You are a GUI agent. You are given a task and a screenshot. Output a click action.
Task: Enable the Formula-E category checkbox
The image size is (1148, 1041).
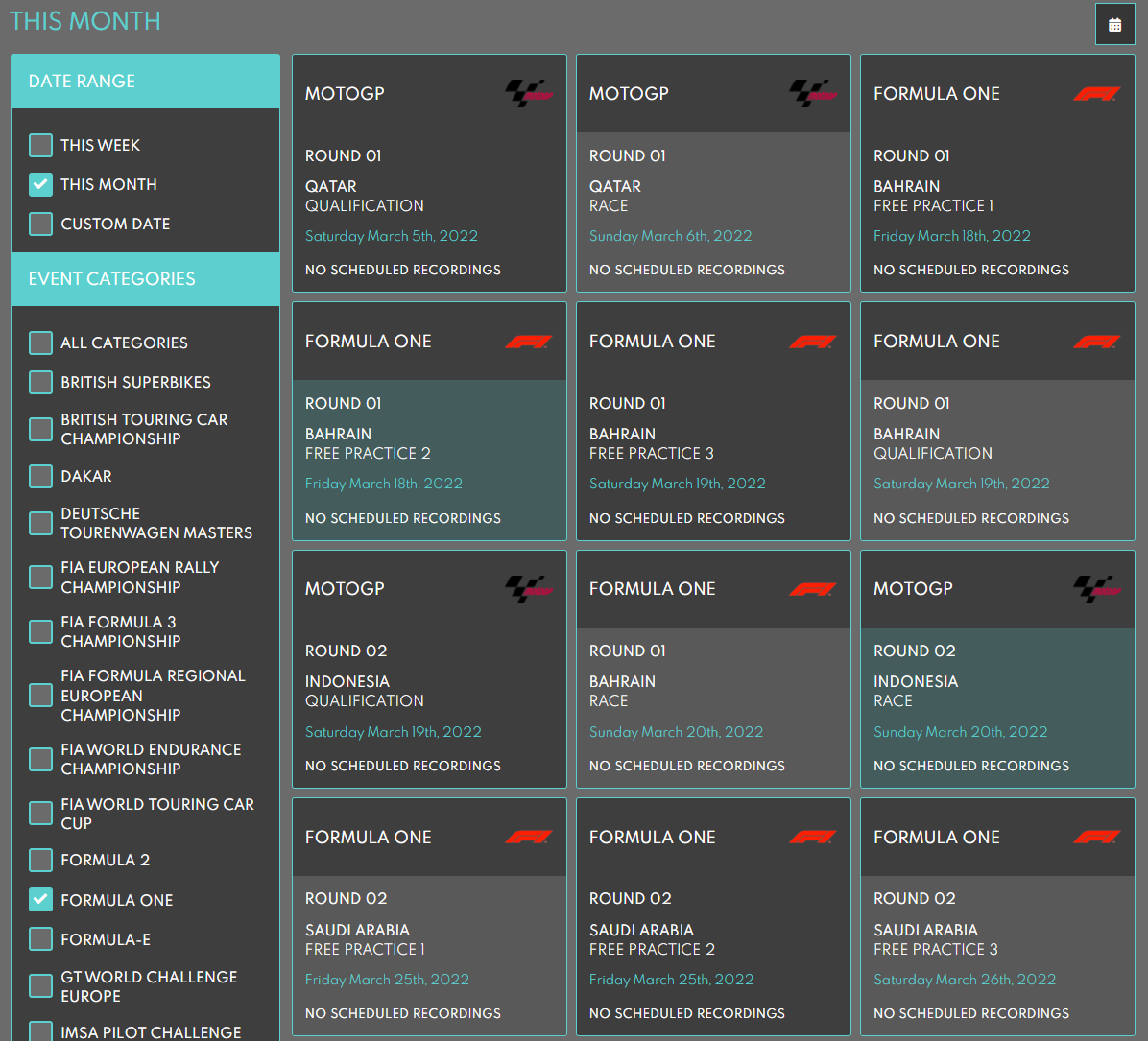pyautogui.click(x=40, y=939)
